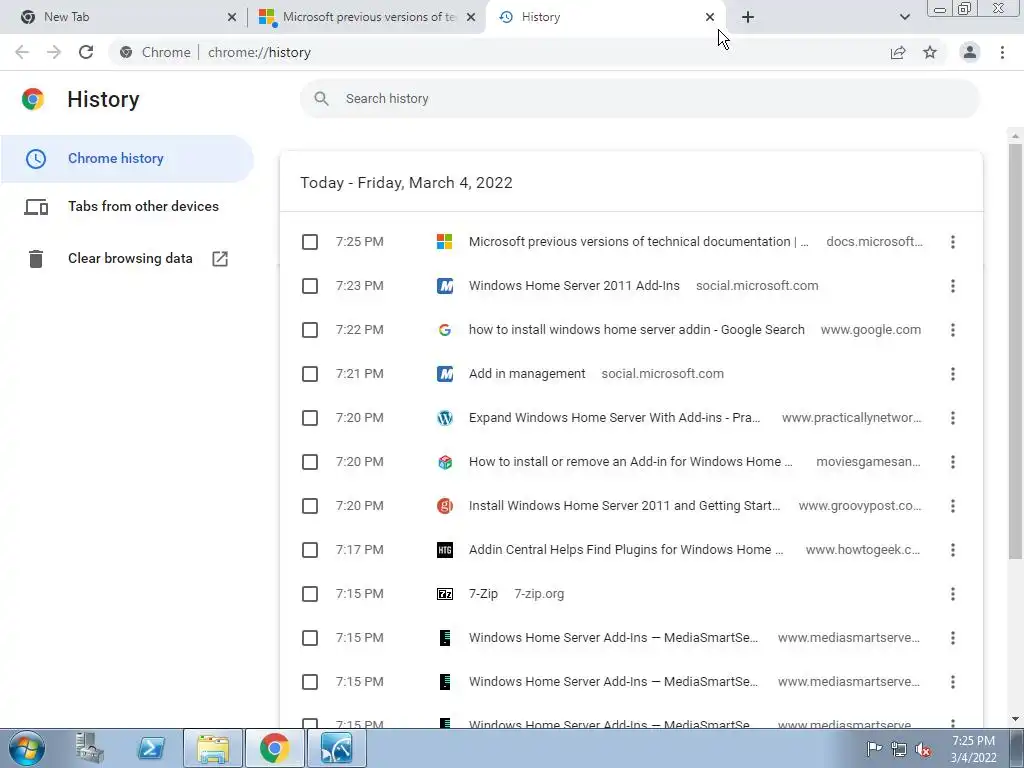
Task: Click the Microsoft logo favicon at 7:25 PM entry
Action: click(445, 242)
